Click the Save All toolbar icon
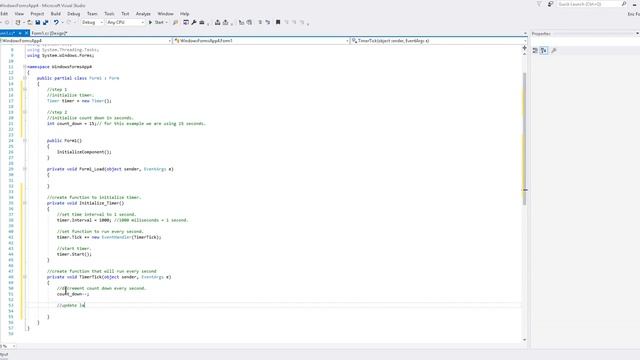The image size is (640, 360). (45, 22)
